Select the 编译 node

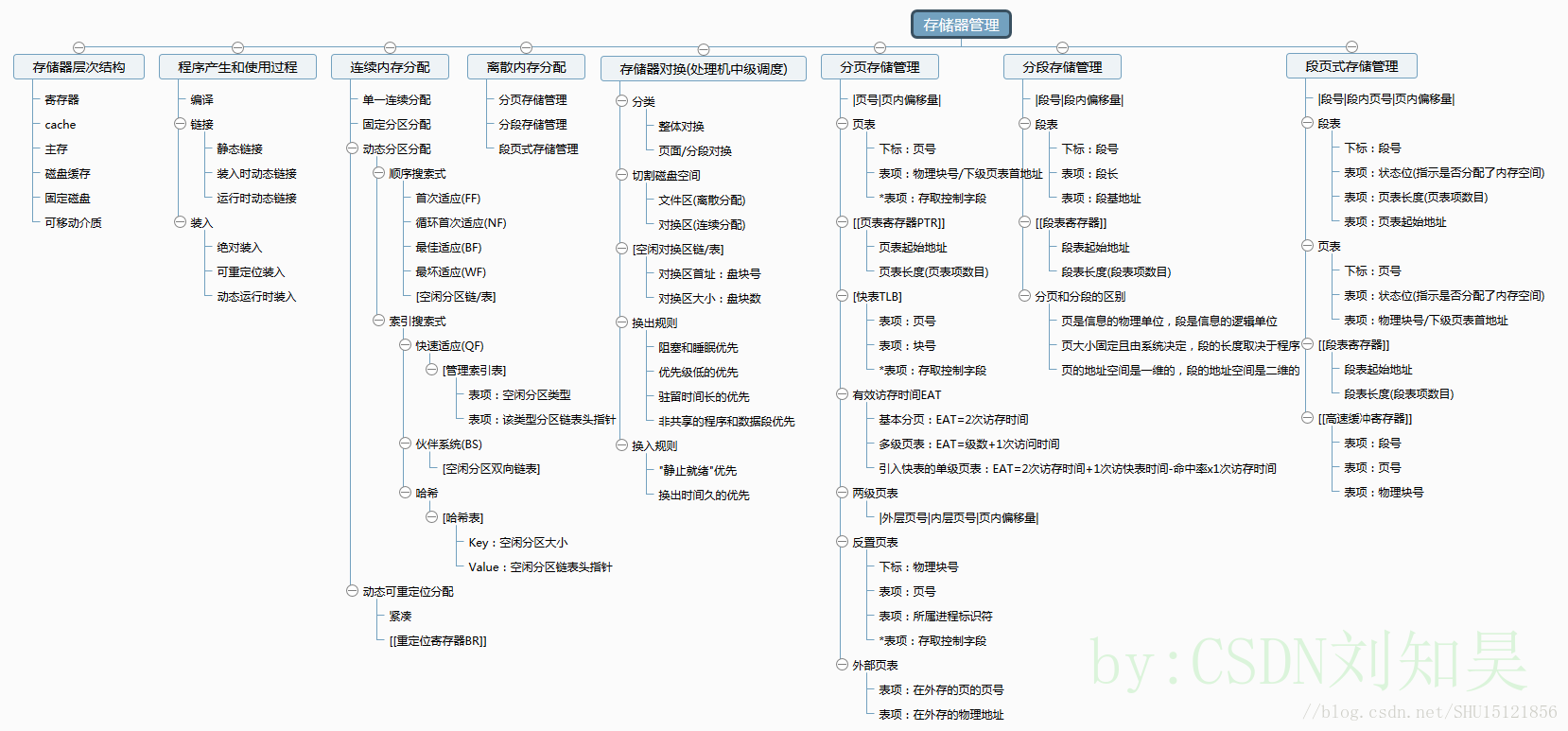point(201,99)
